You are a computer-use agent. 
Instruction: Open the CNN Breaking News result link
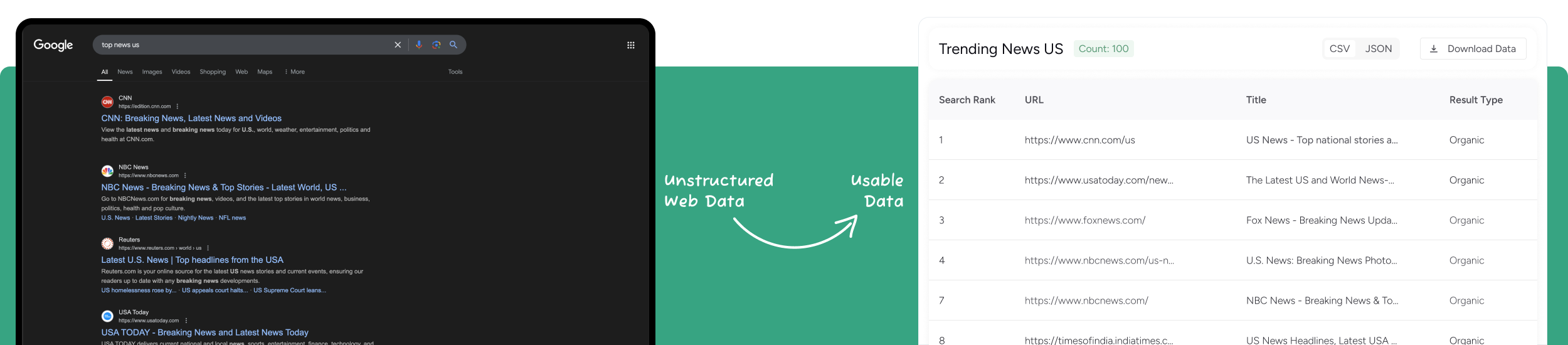point(191,118)
